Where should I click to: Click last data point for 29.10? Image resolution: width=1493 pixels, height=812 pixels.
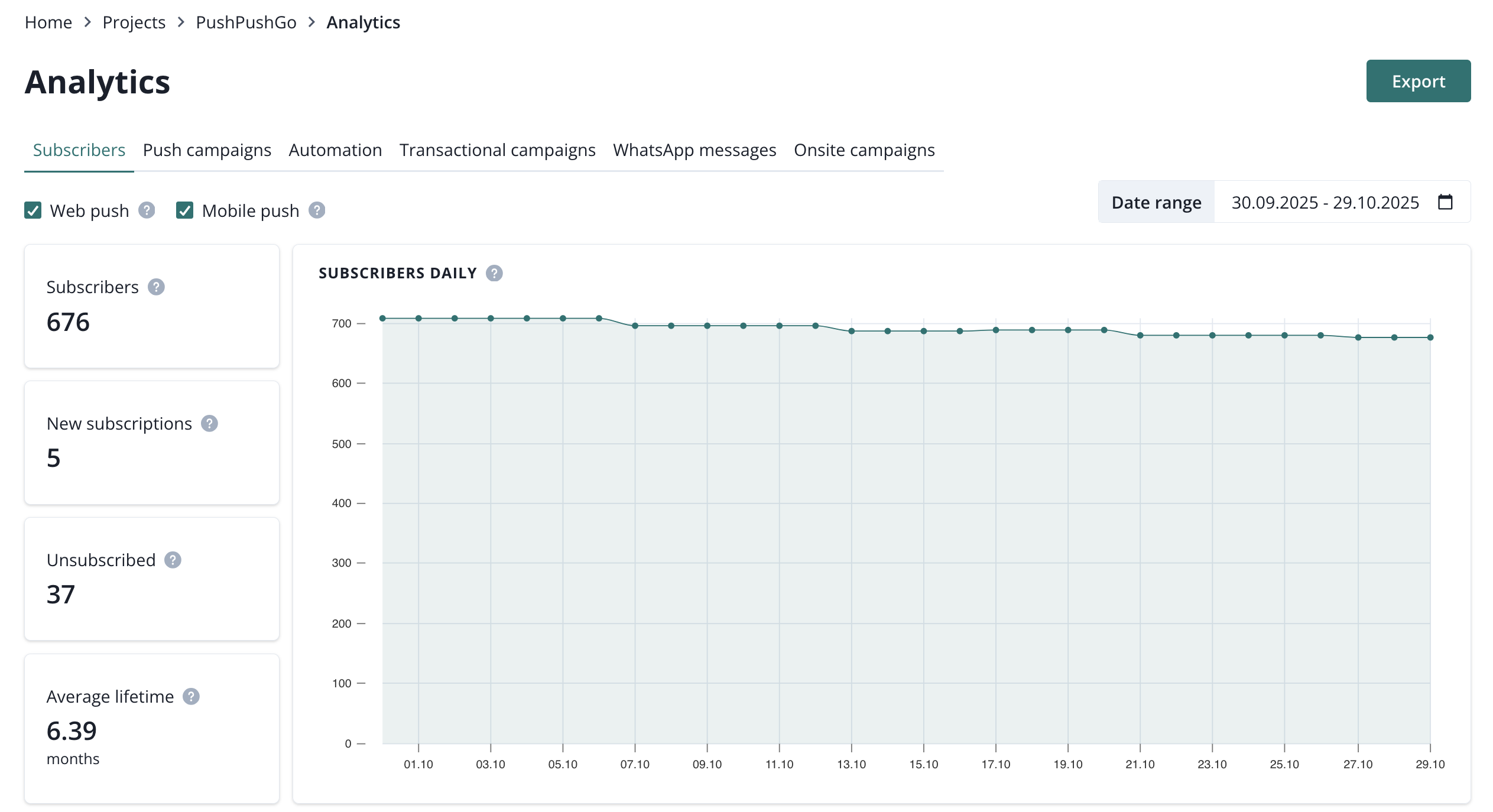pos(1430,337)
